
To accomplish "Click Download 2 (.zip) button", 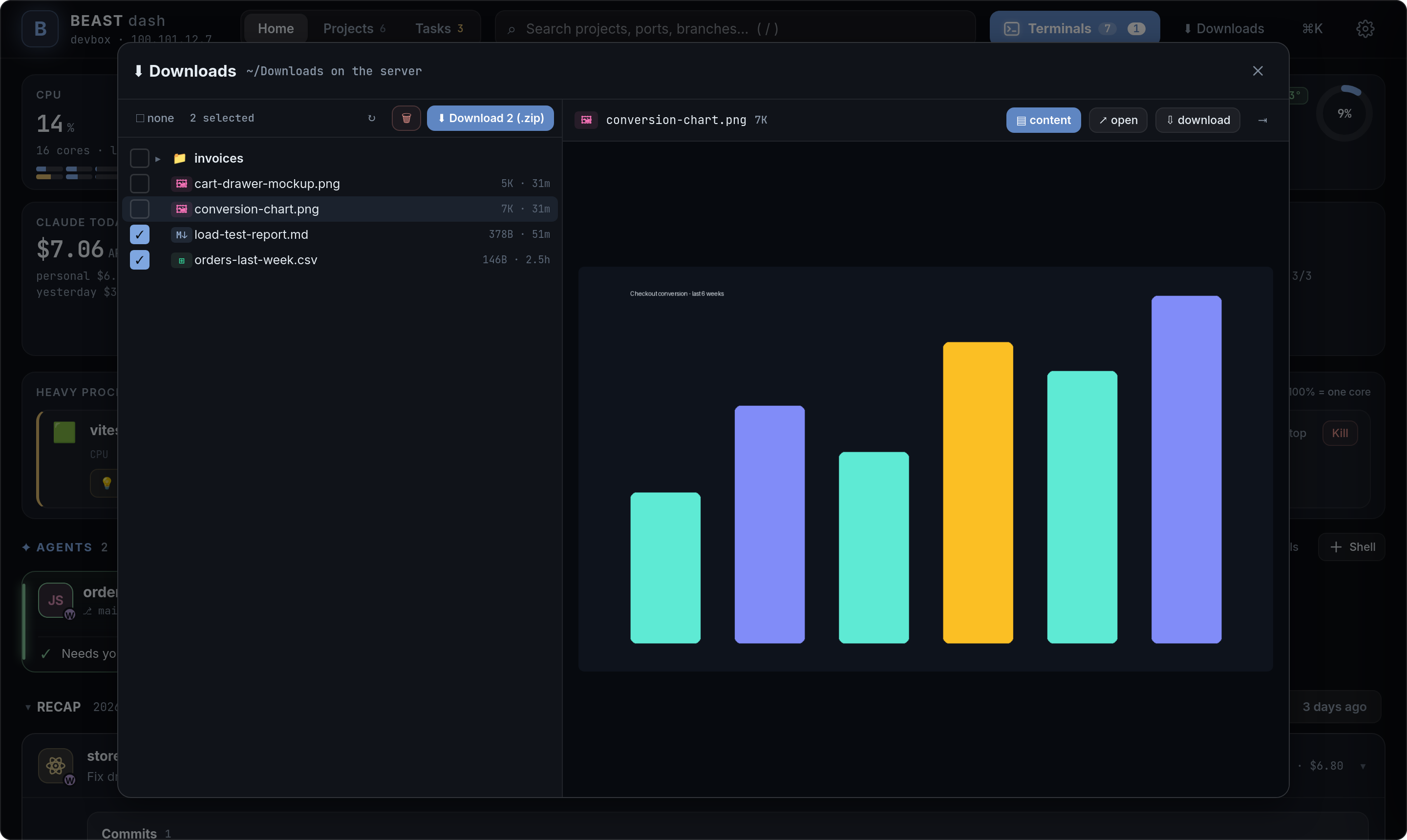I will coord(490,118).
